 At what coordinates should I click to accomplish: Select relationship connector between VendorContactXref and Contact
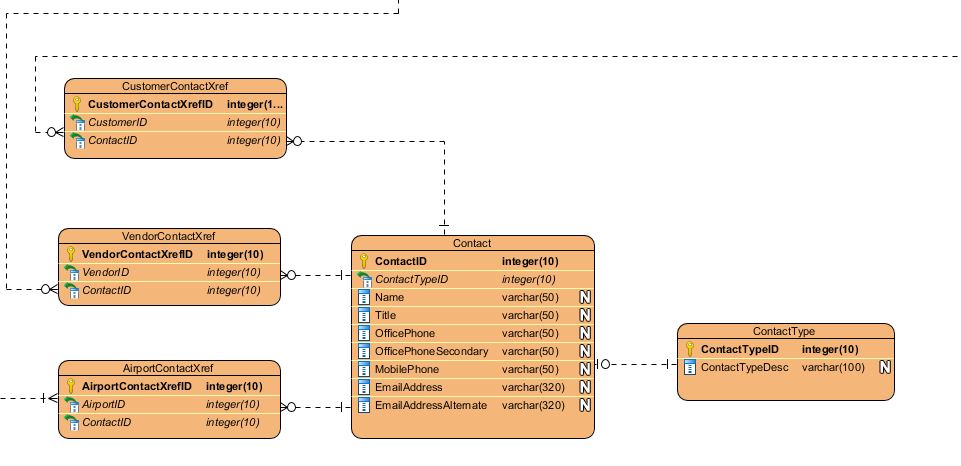tap(316, 275)
